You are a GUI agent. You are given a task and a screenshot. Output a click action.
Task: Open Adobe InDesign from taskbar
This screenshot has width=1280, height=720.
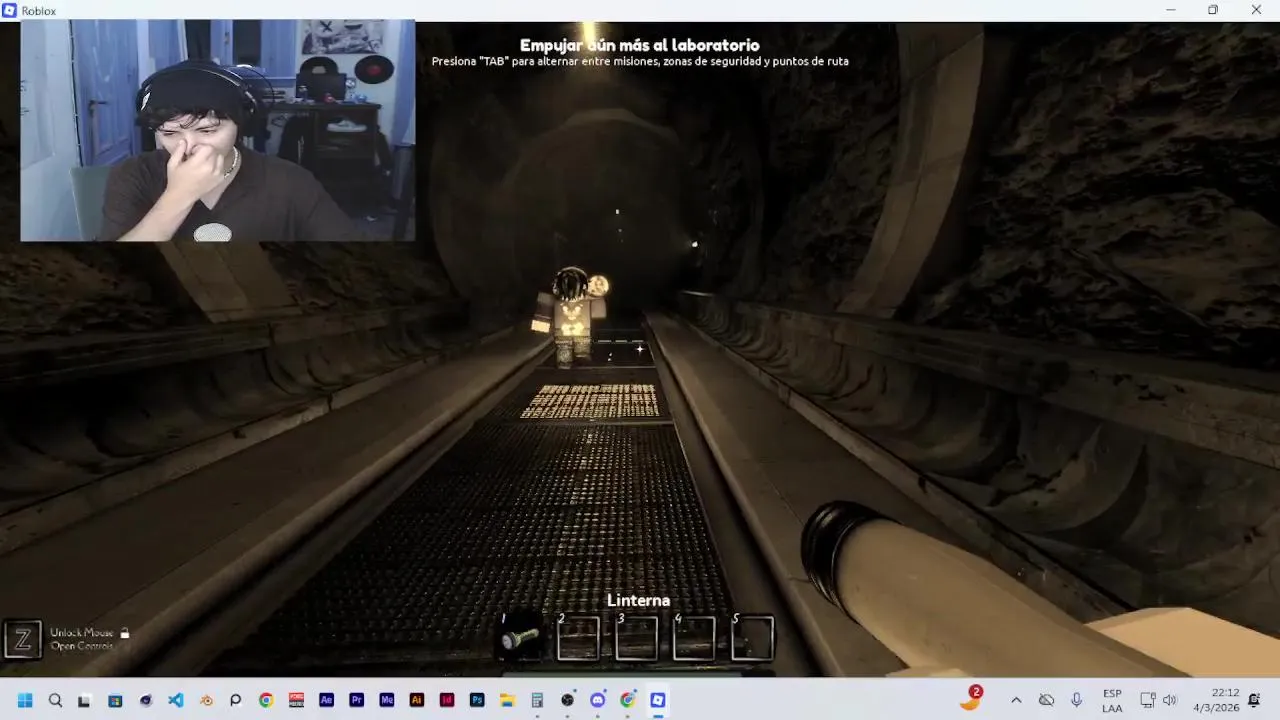447,700
